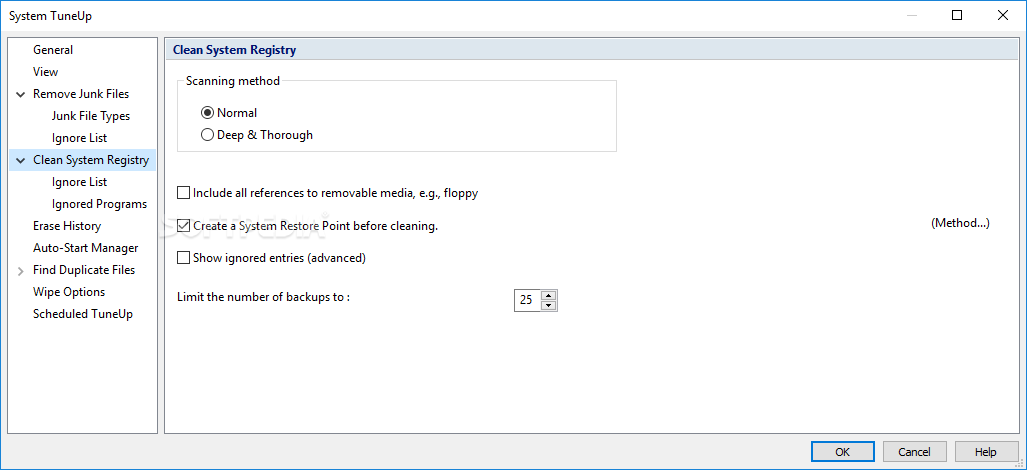Collapse the Clean System Registry node
This screenshot has width=1027, height=470.
tap(20, 160)
